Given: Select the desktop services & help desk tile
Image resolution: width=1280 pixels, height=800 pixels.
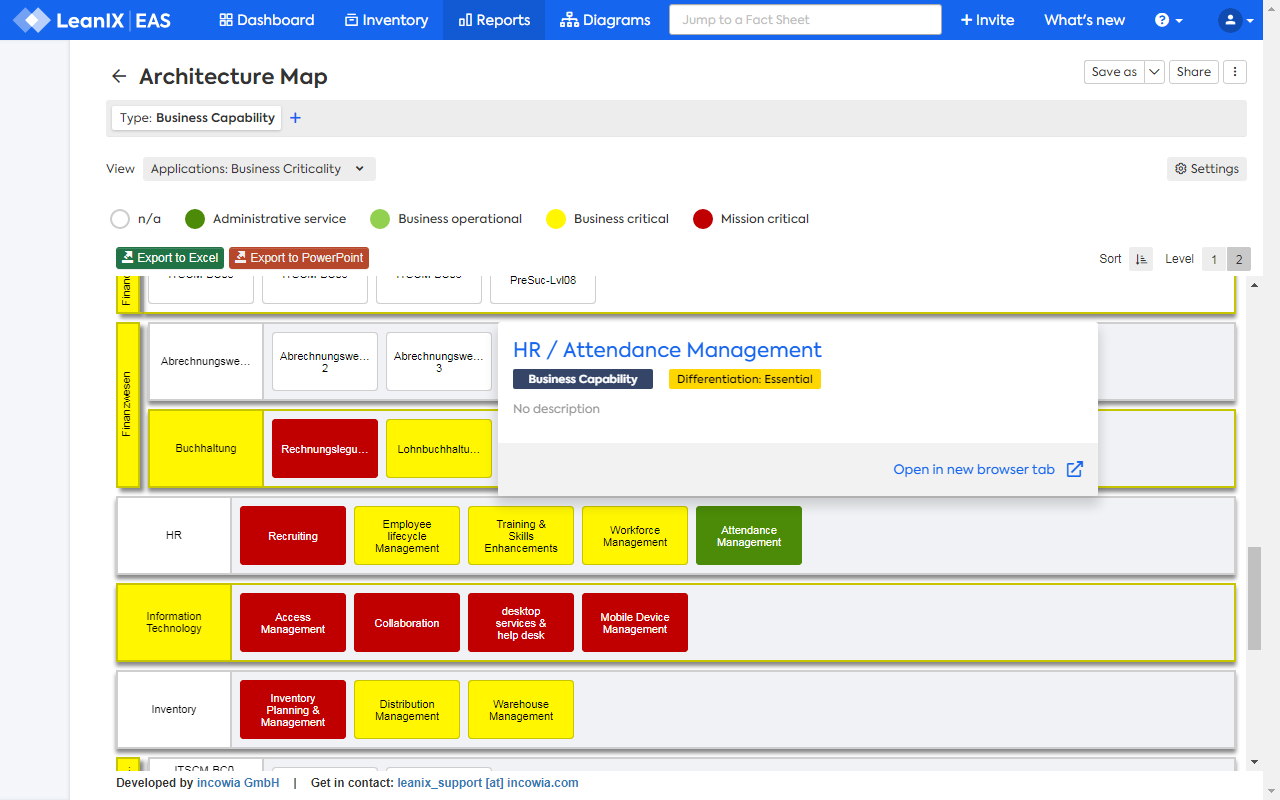Looking at the screenshot, I should (521, 623).
